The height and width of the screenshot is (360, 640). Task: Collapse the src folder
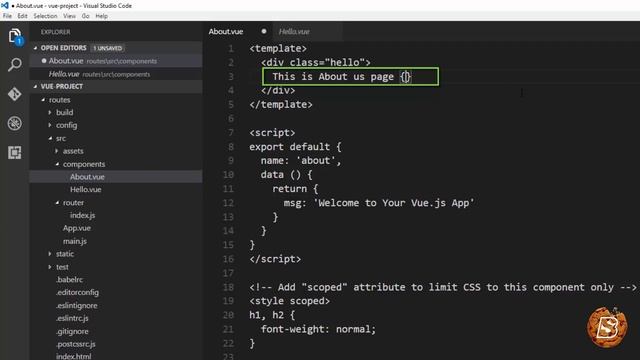coord(50,138)
